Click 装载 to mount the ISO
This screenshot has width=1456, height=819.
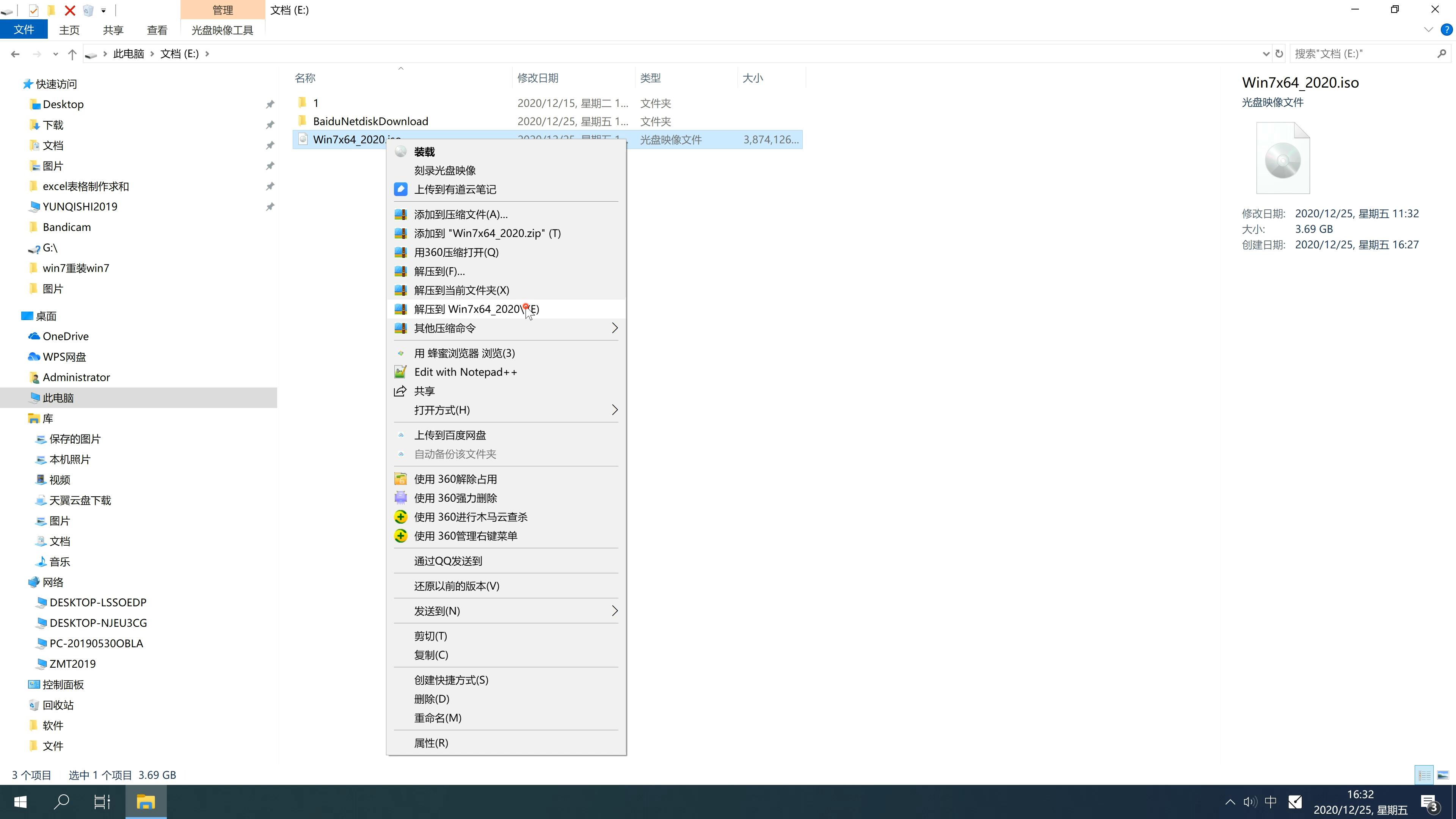[x=425, y=151]
